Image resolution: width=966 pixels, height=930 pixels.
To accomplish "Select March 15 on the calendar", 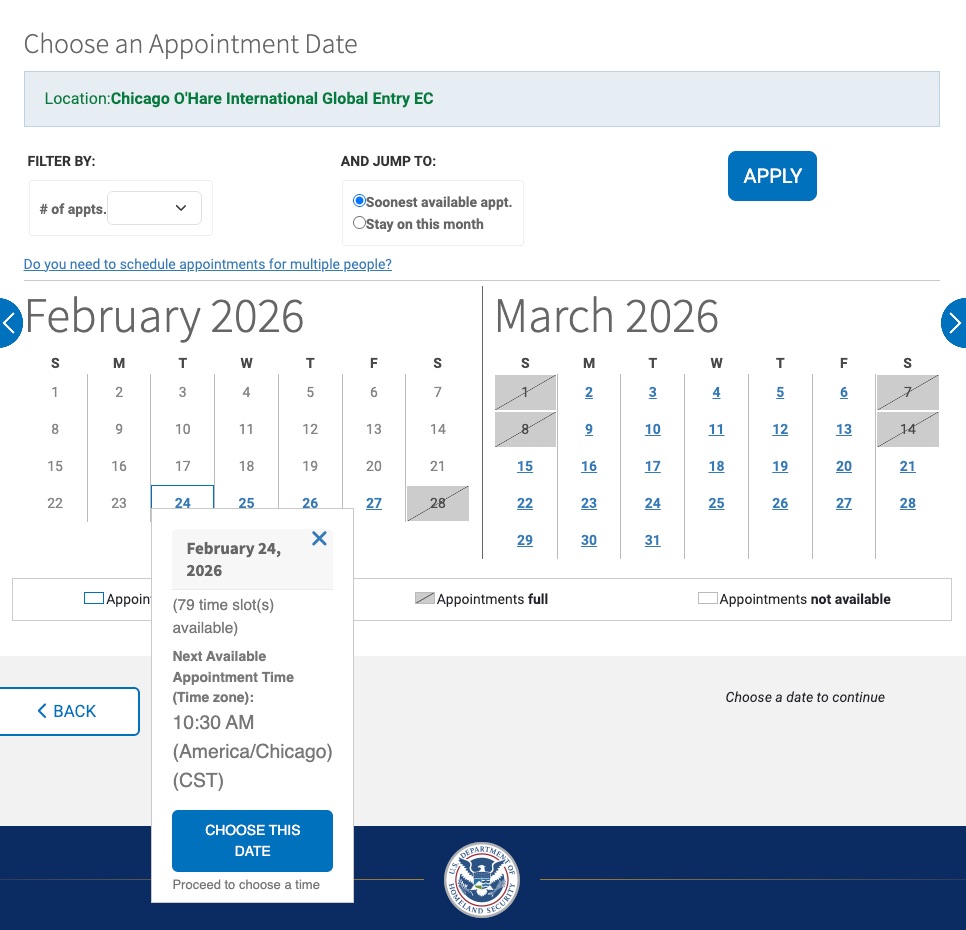I will (x=525, y=466).
